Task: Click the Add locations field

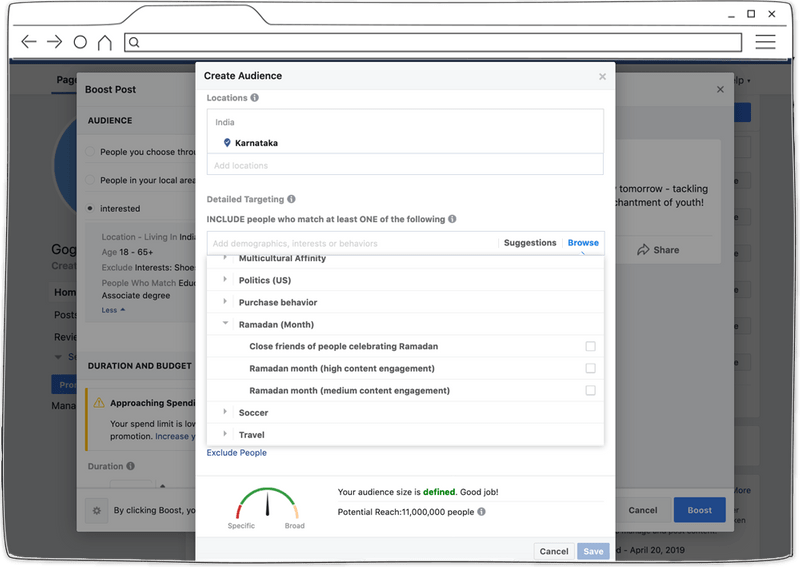Action: tap(405, 165)
